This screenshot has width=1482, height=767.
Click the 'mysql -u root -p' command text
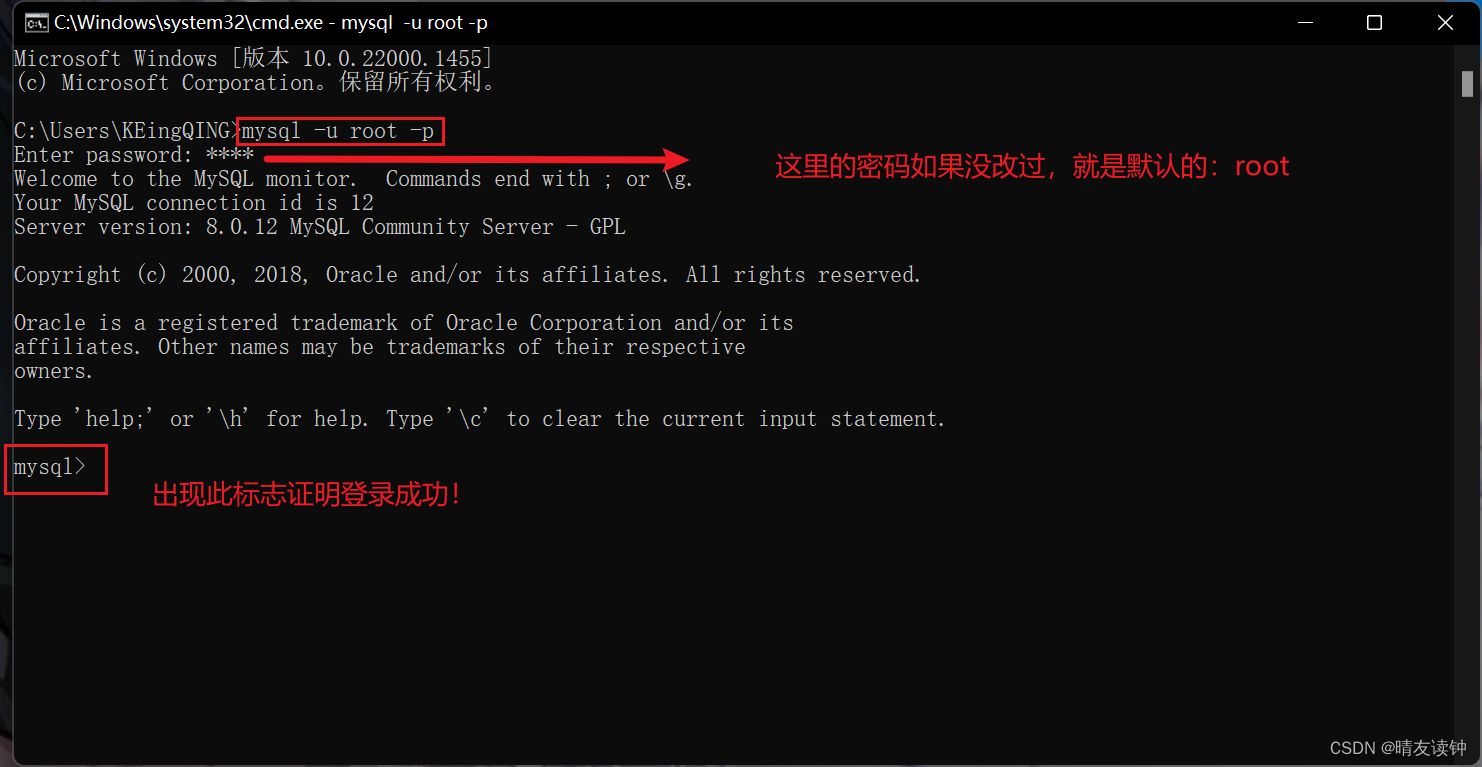(x=339, y=131)
